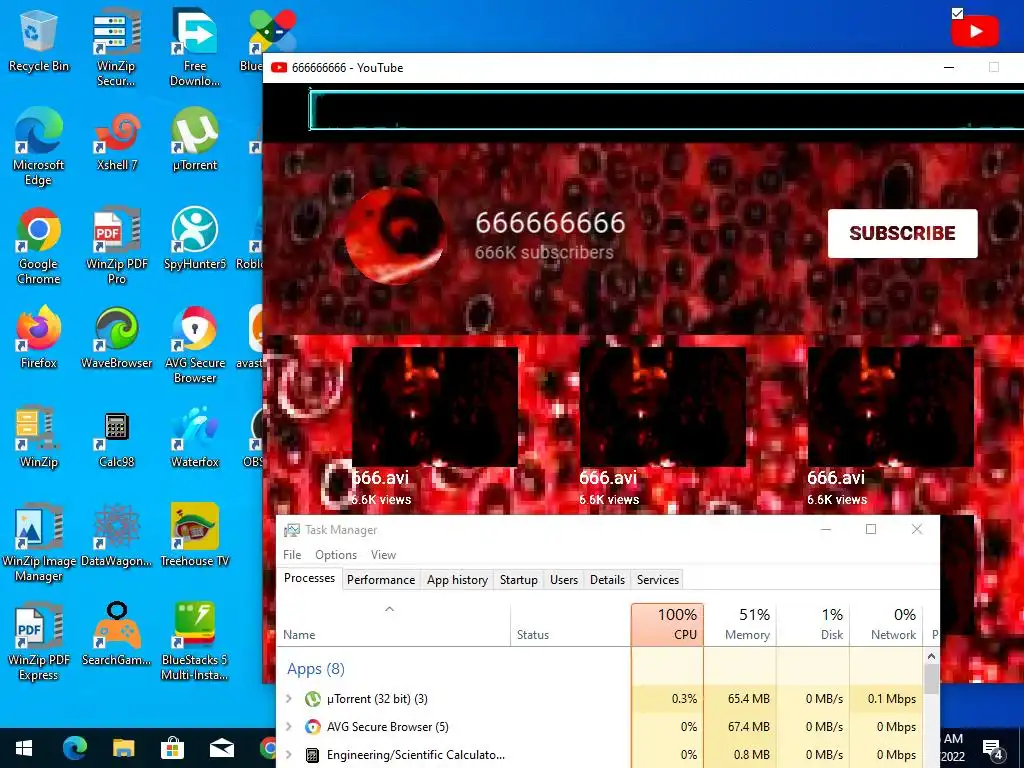This screenshot has height=768, width=1024.
Task: Open WinZip PDF Pro desktop shortcut
Action: [x=116, y=246]
